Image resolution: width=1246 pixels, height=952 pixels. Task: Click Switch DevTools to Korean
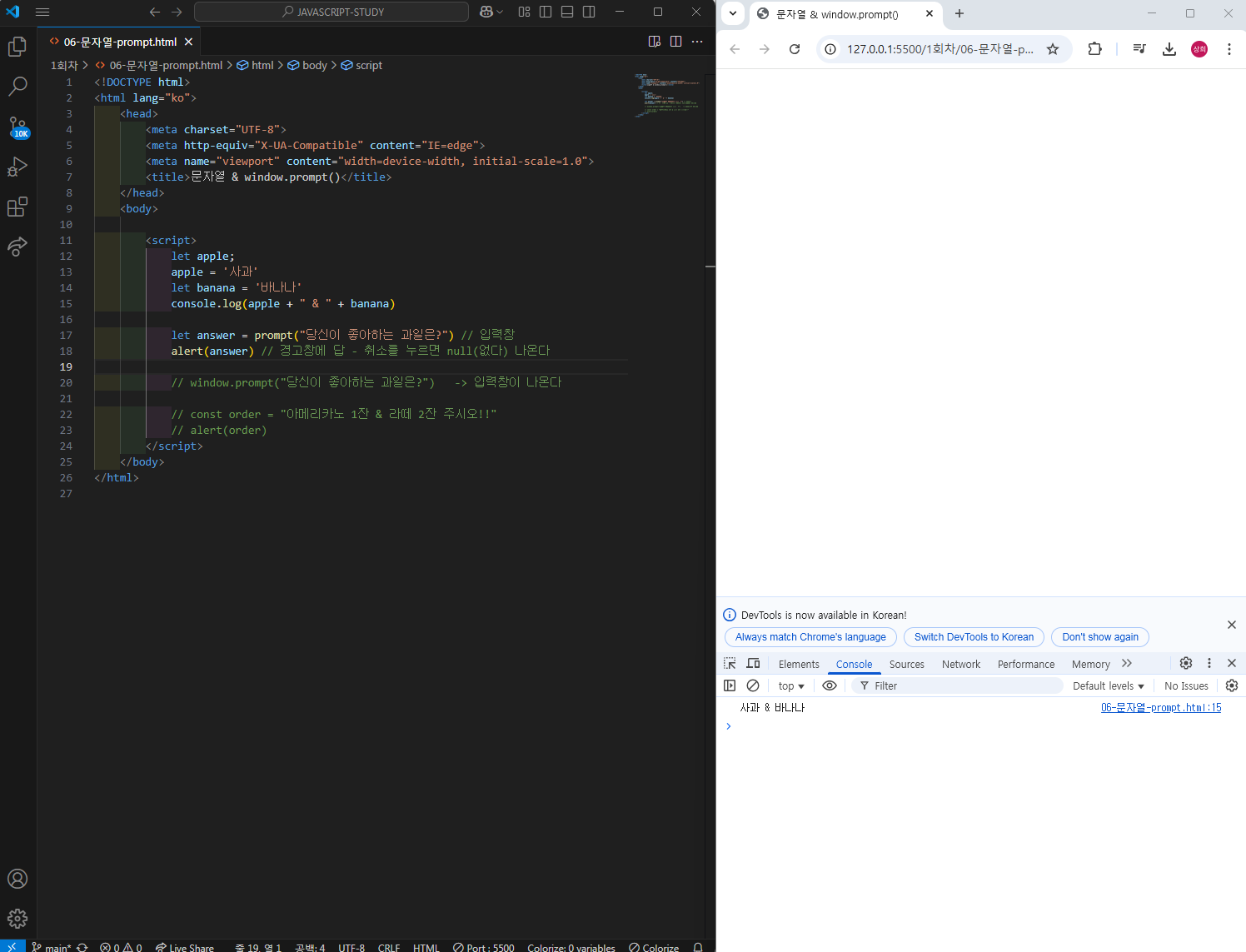coord(974,637)
